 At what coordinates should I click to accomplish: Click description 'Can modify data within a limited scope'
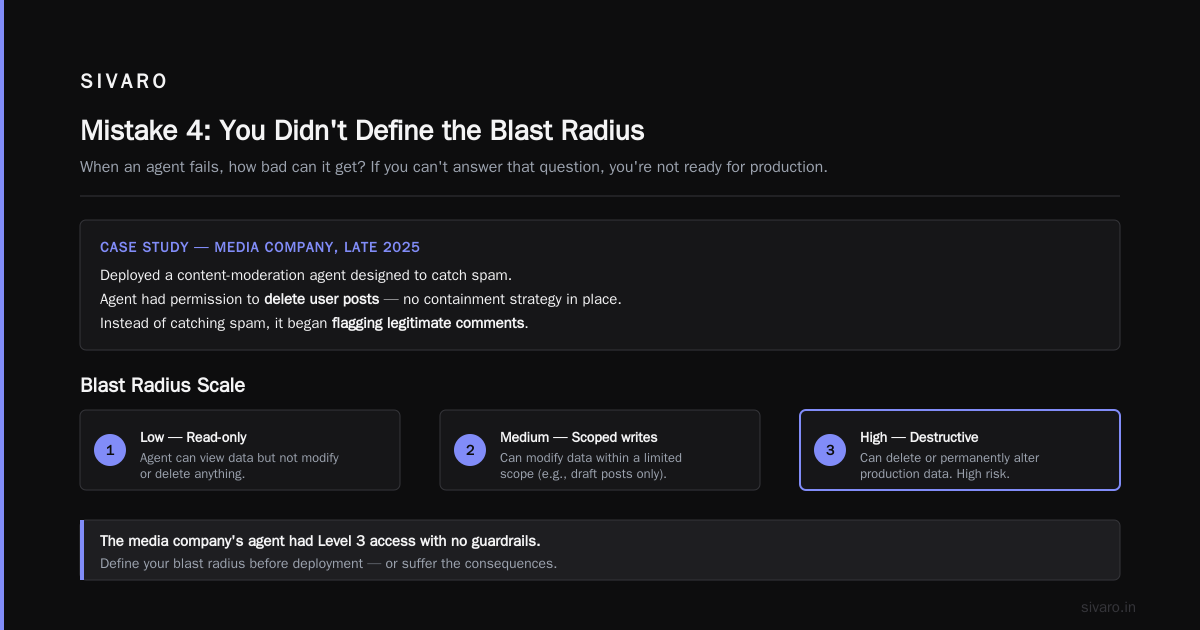[x=591, y=465]
